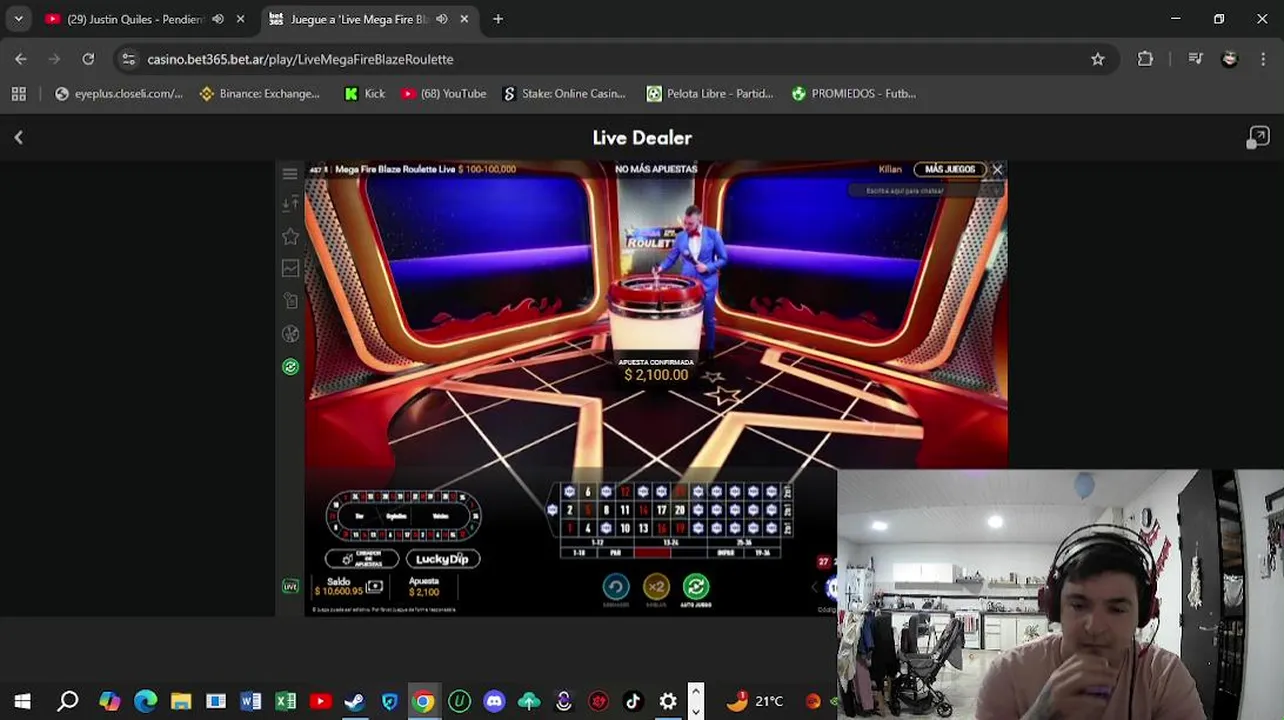This screenshot has height=720, width=1284.
Task: Open Creador de Apuestas
Action: point(362,559)
